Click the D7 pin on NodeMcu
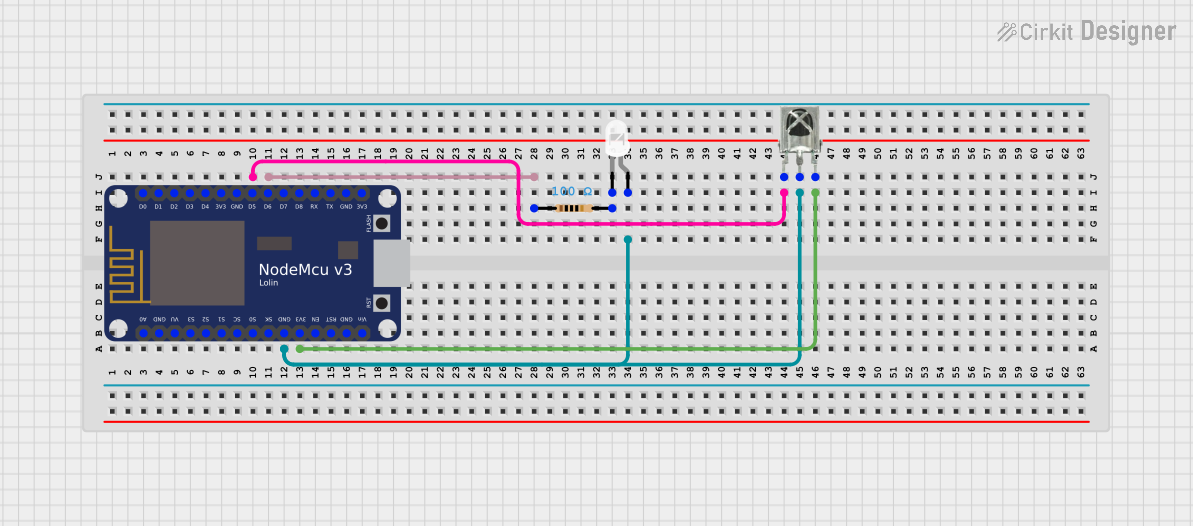 click(283, 193)
